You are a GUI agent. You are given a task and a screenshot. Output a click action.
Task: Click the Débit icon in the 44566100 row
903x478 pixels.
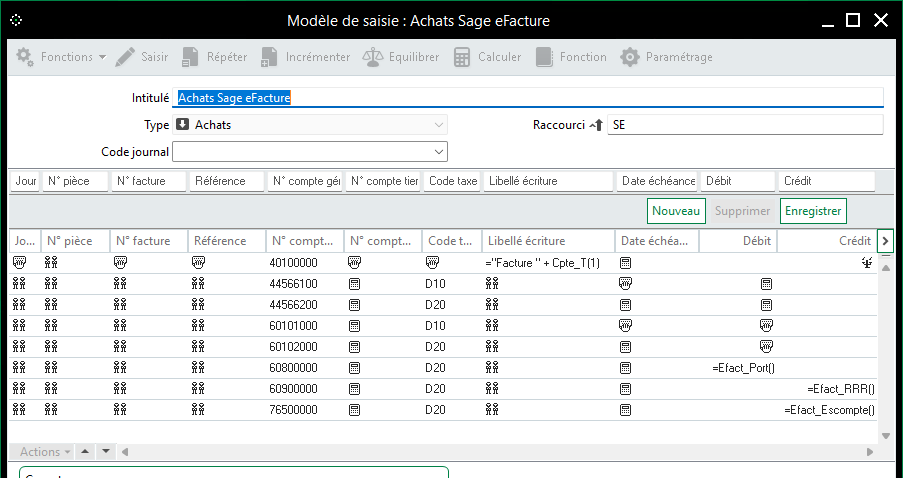(x=766, y=283)
